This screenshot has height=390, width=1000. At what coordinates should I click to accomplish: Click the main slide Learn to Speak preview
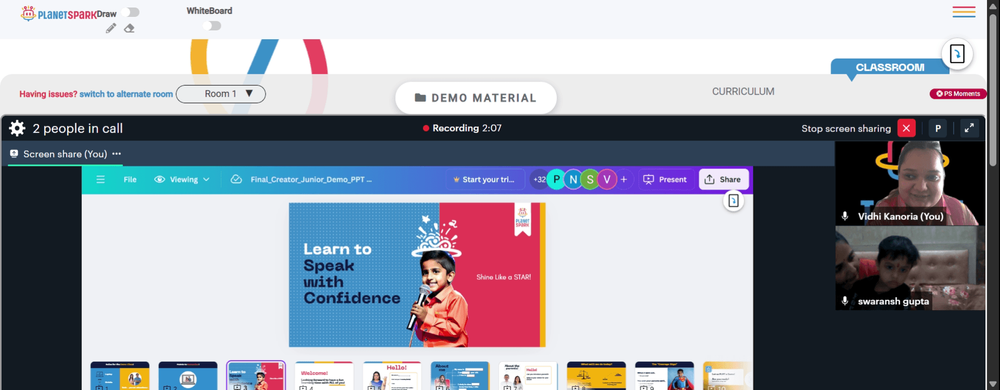417,275
